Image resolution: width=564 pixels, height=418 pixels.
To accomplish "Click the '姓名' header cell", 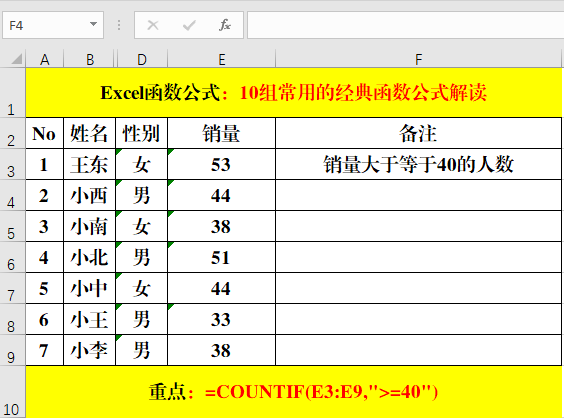I will pos(90,133).
